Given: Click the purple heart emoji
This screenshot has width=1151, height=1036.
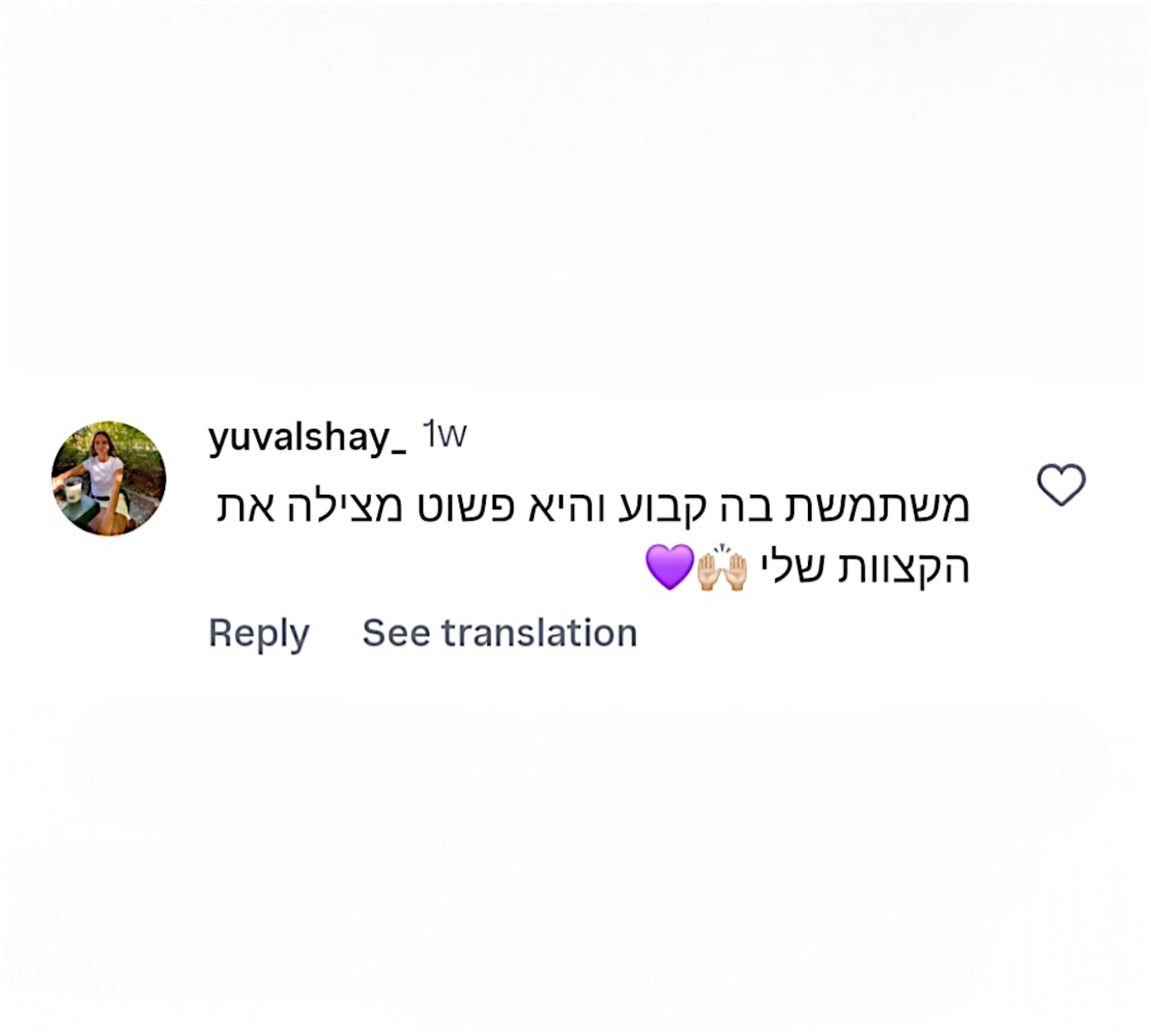Looking at the screenshot, I should point(669,568).
